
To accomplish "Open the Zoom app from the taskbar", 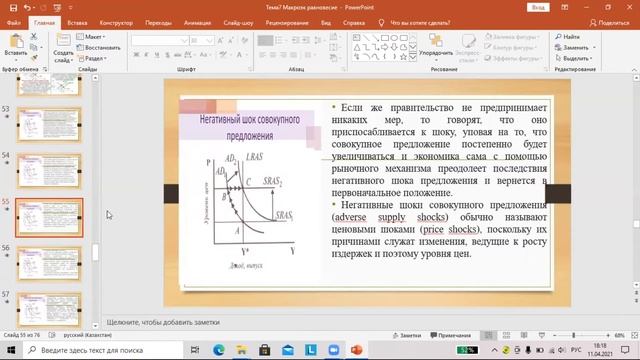I will tap(333, 350).
